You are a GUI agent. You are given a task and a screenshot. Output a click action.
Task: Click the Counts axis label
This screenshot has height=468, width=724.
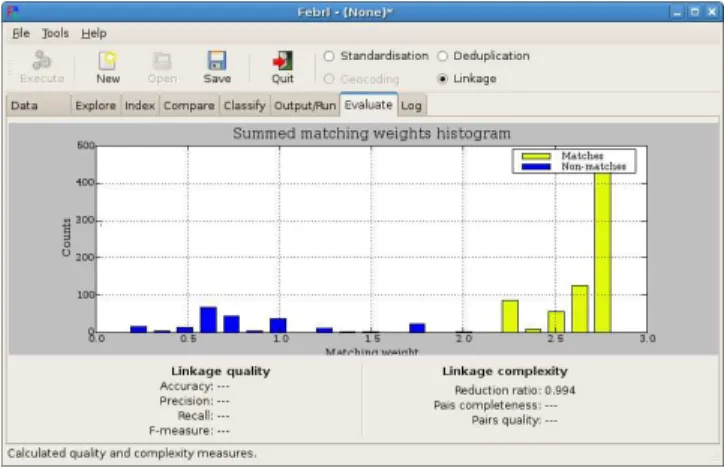pos(66,237)
